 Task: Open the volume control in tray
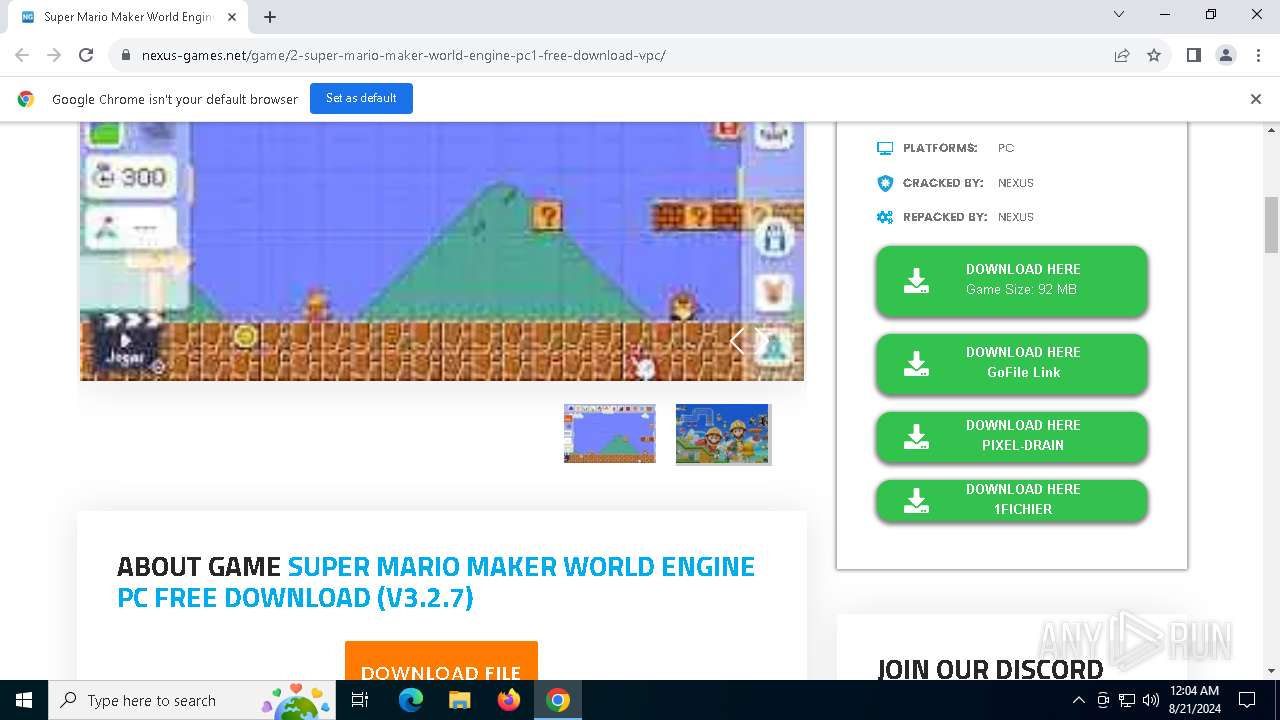tap(1150, 700)
